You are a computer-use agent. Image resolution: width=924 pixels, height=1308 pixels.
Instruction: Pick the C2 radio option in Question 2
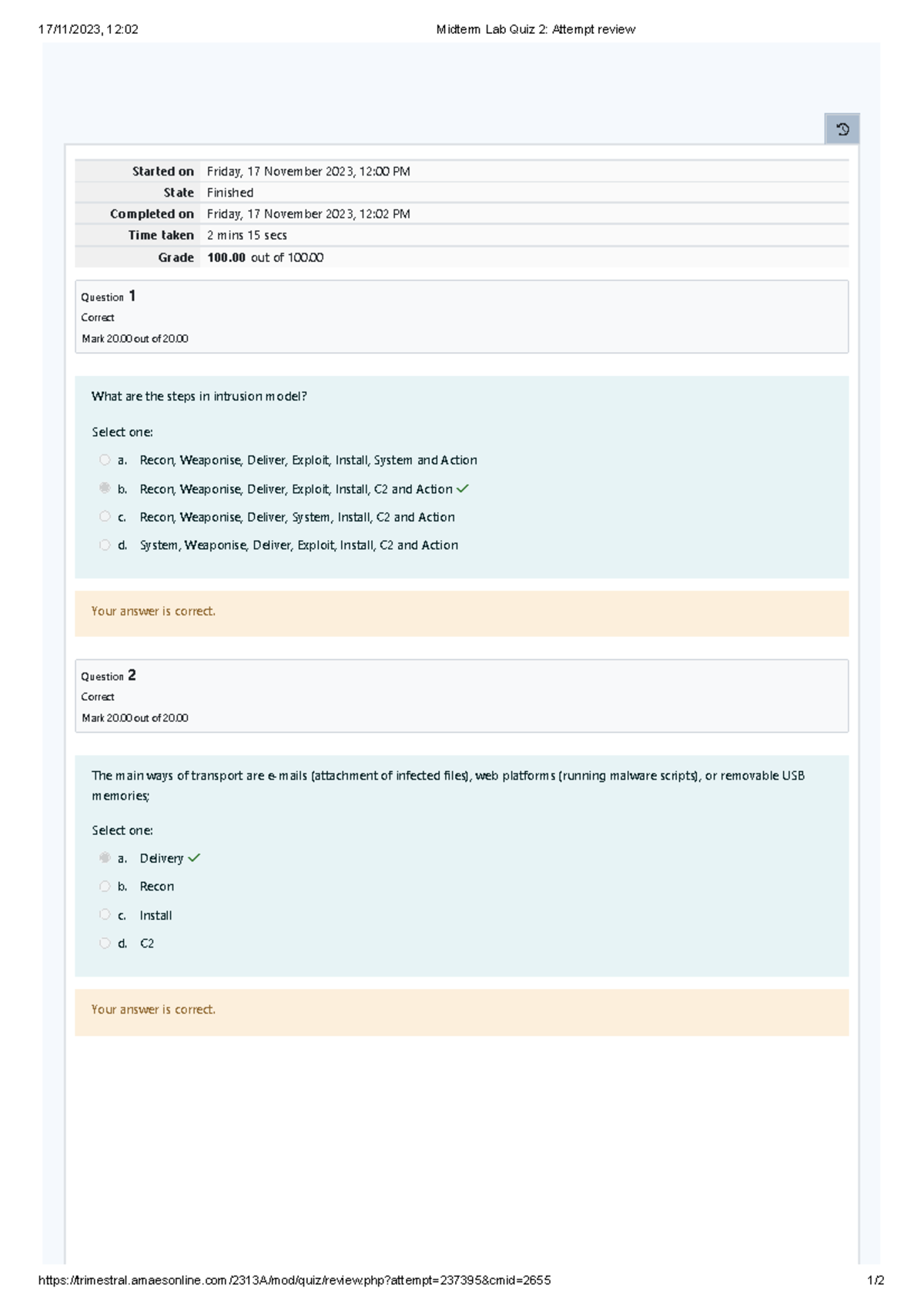tap(105, 943)
